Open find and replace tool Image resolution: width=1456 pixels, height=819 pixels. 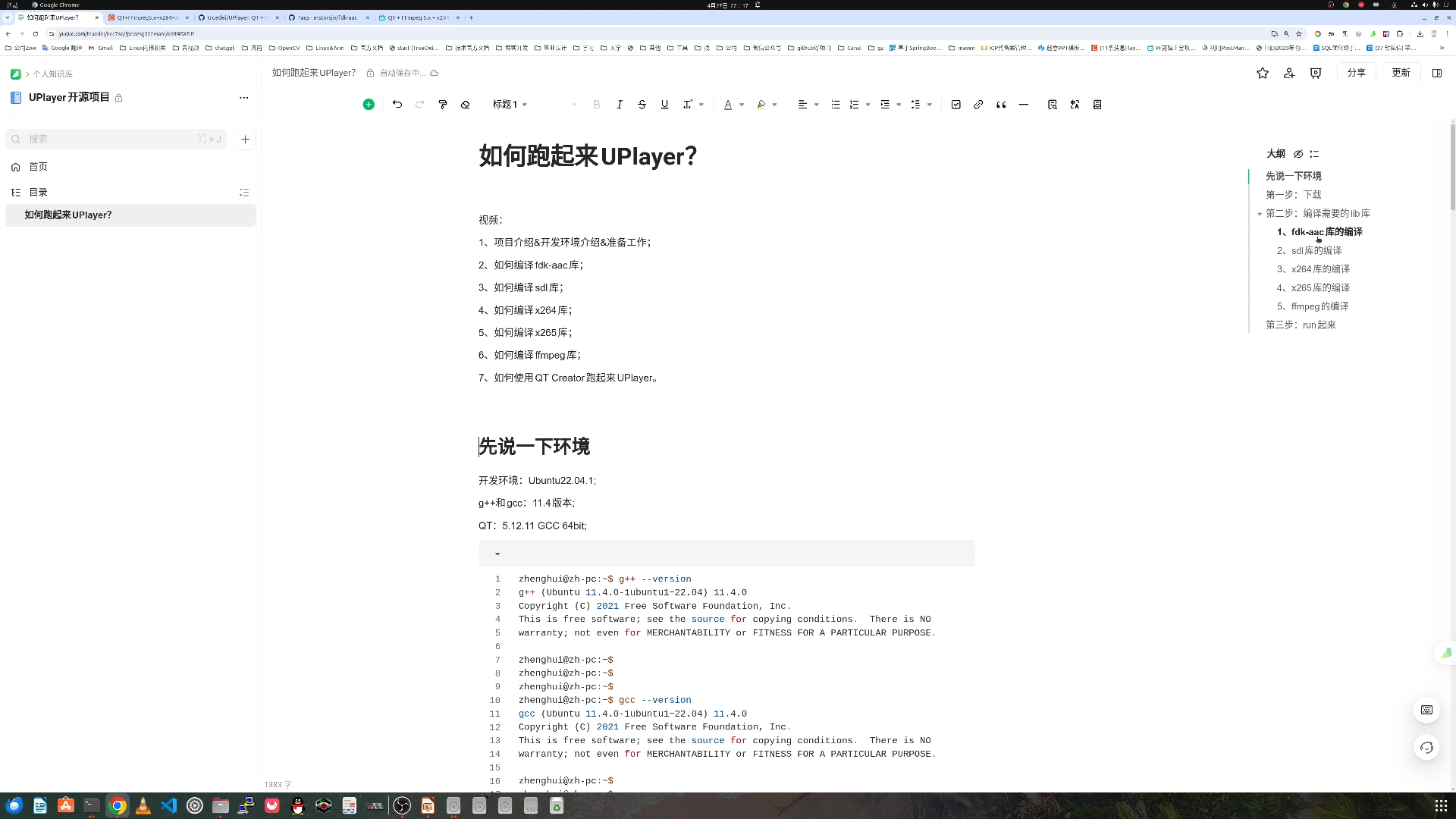click(x=1053, y=105)
